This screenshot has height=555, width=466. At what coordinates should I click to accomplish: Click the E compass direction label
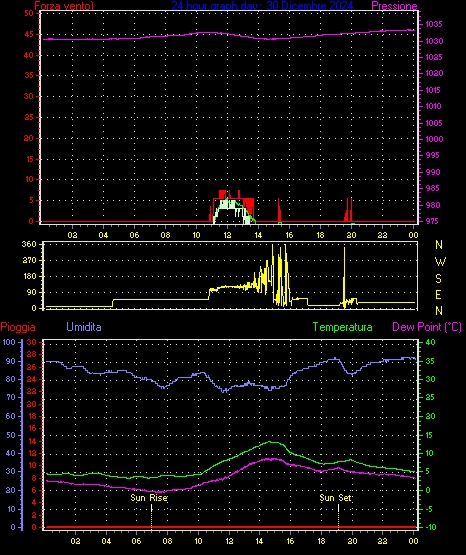pos(438,295)
